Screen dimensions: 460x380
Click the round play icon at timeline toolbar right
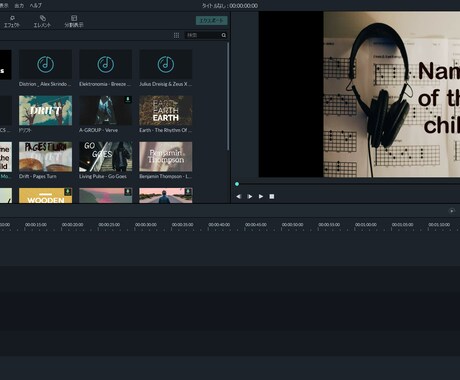[452, 211]
